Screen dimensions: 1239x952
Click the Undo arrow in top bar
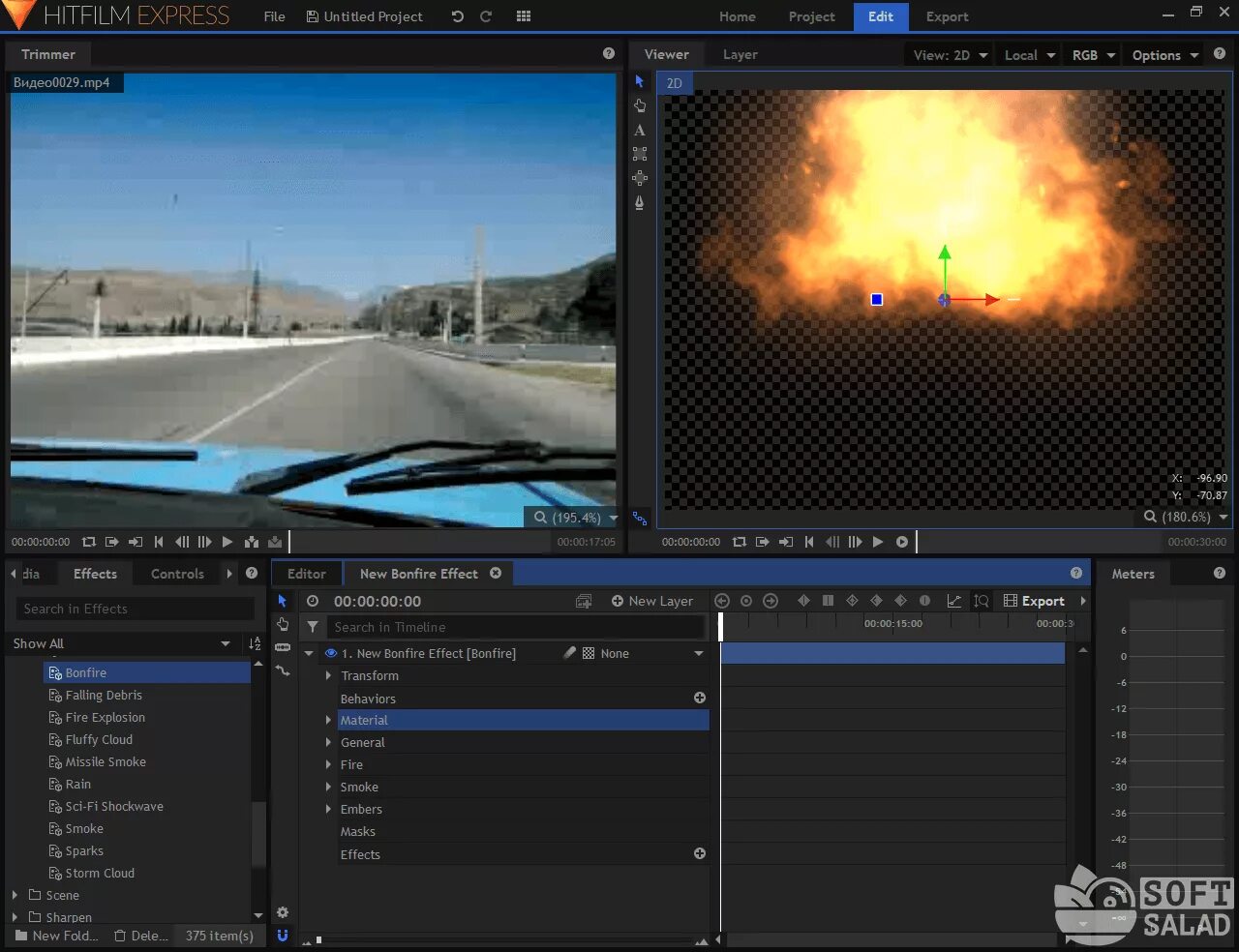458,16
